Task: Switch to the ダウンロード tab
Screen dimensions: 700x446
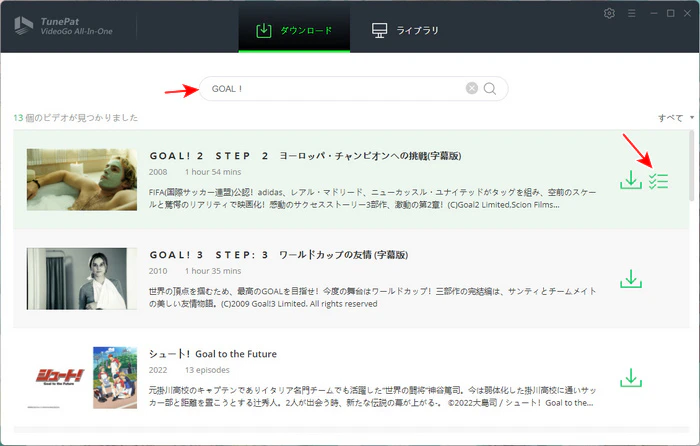Action: 294,30
